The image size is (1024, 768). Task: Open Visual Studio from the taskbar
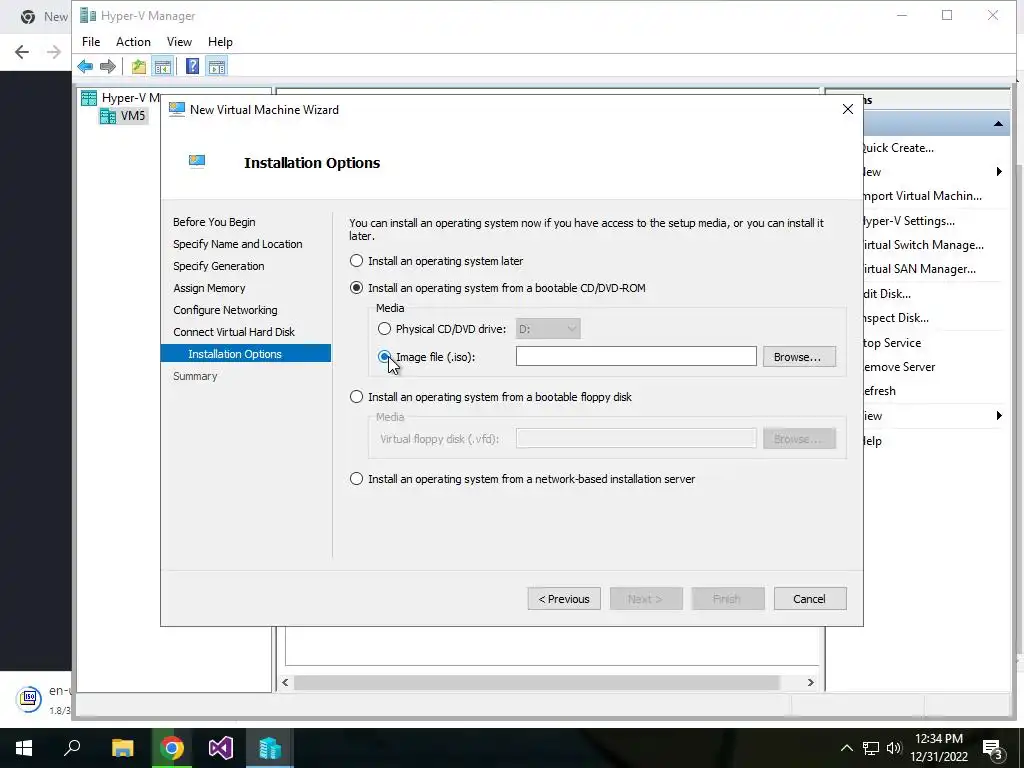coord(221,748)
